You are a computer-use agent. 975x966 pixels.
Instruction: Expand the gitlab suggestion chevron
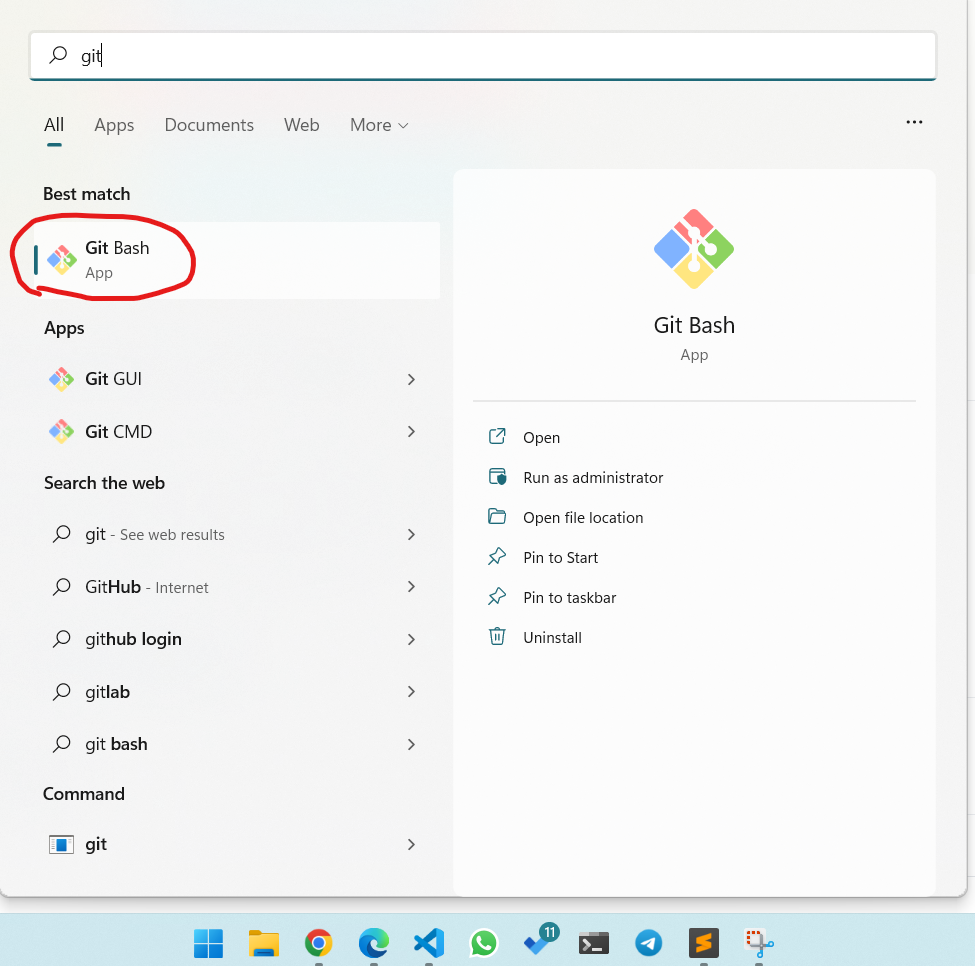[x=411, y=691]
